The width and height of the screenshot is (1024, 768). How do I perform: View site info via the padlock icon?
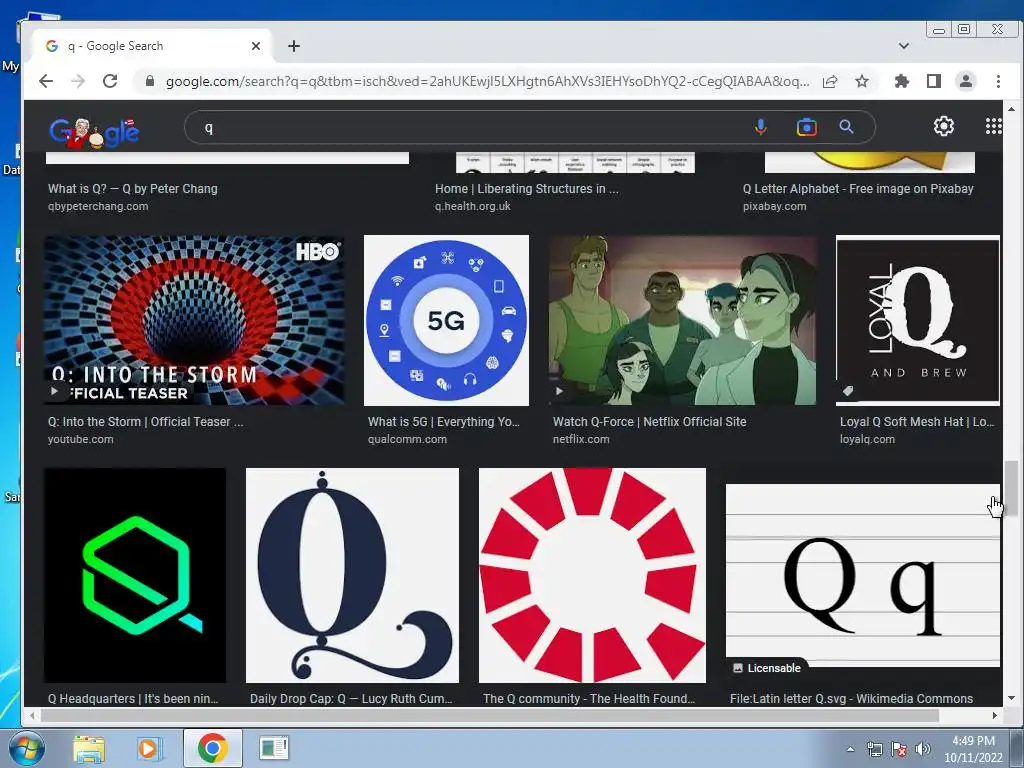150,81
